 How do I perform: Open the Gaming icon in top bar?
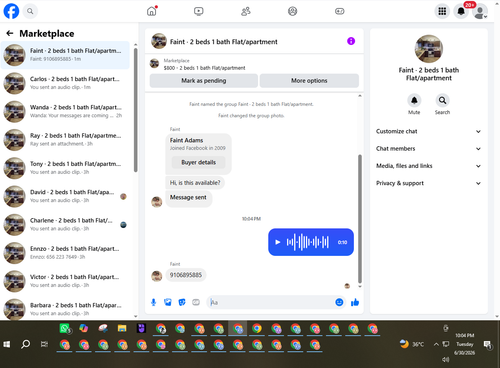coord(340,11)
